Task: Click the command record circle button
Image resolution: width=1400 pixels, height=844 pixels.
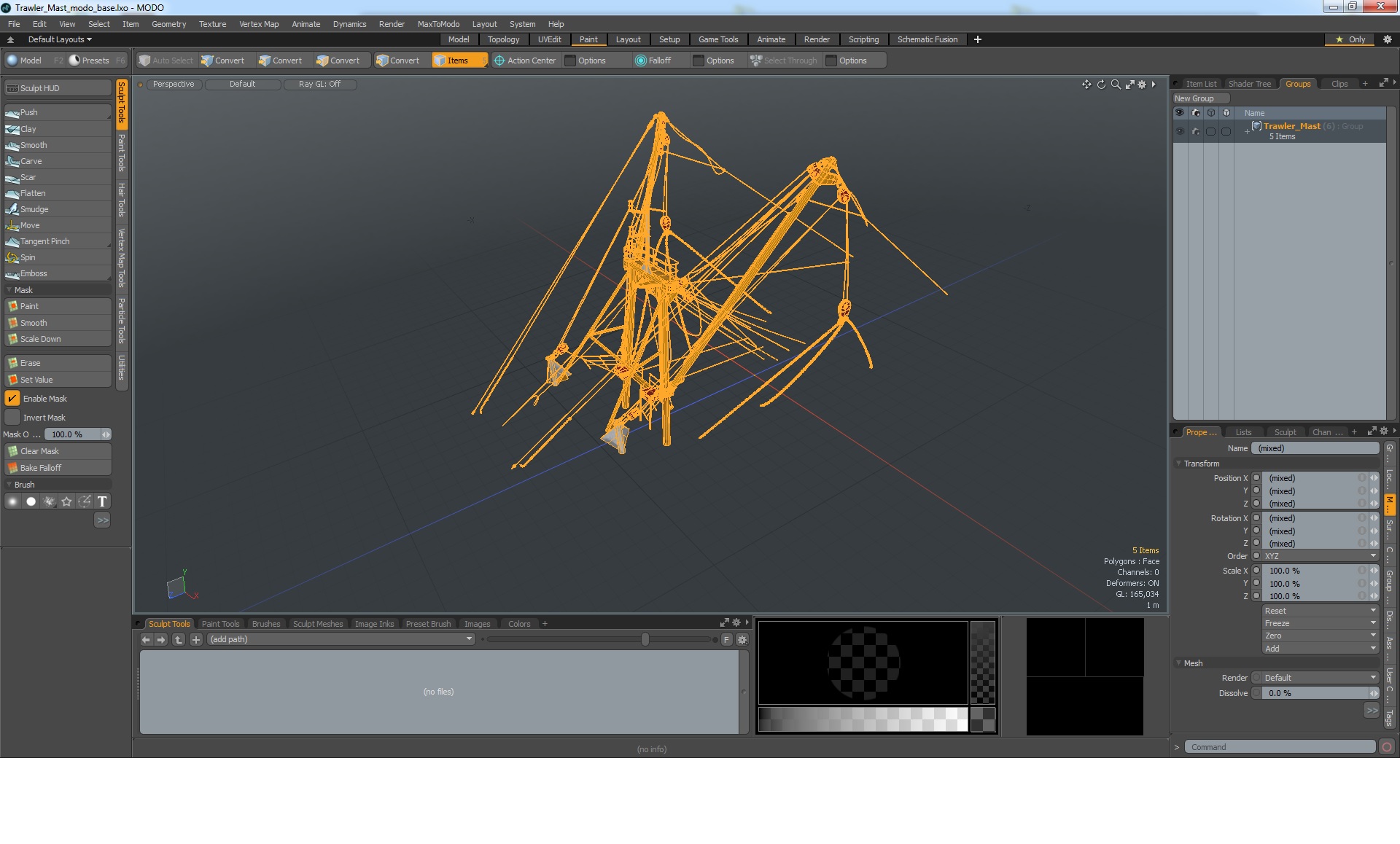Action: (1387, 747)
